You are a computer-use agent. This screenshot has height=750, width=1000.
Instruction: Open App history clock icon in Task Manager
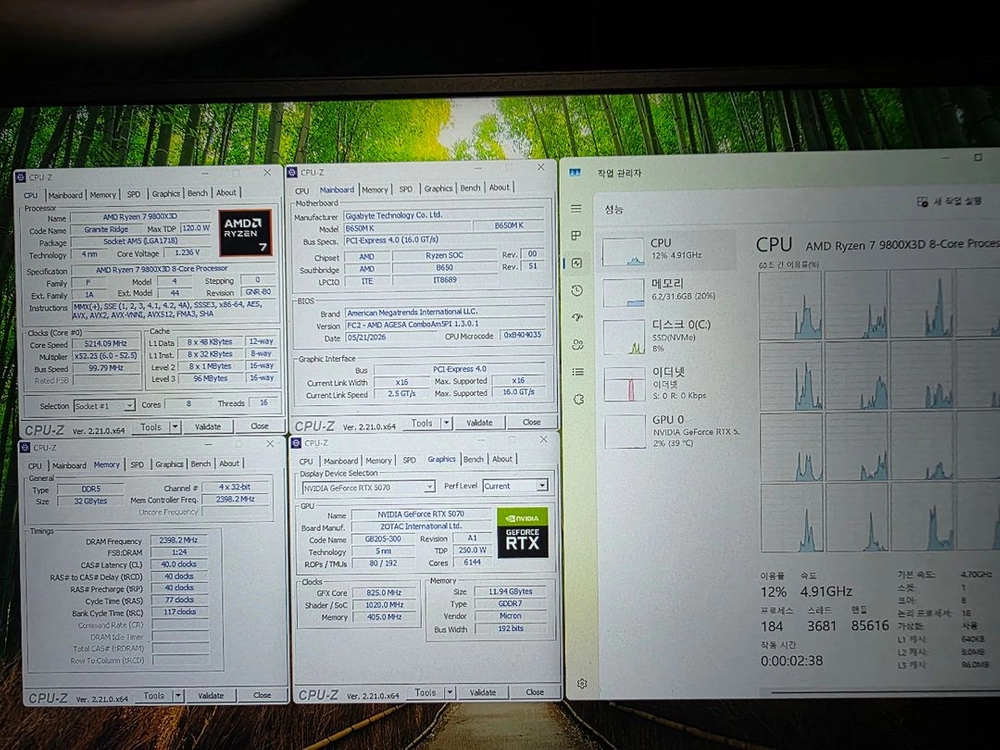[x=577, y=290]
